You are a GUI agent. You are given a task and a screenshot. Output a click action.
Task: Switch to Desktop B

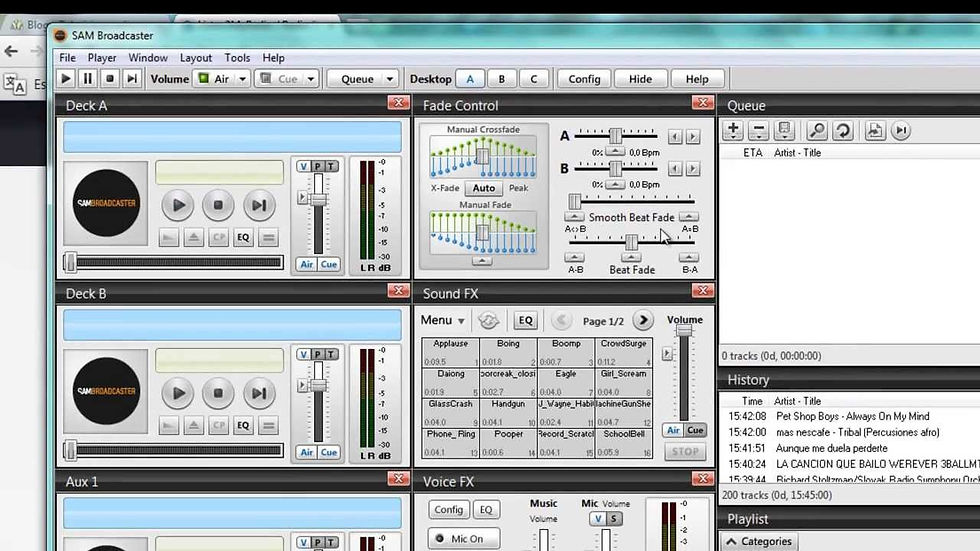click(501, 79)
